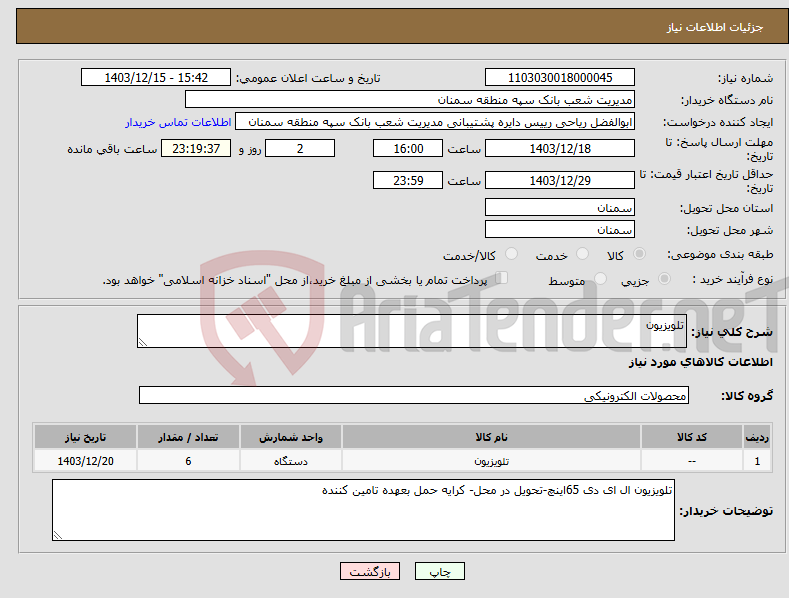The height and width of the screenshot is (598, 789).
Task: Click the گروه کالا field محصولات الکترونیکی
Action: 414,396
